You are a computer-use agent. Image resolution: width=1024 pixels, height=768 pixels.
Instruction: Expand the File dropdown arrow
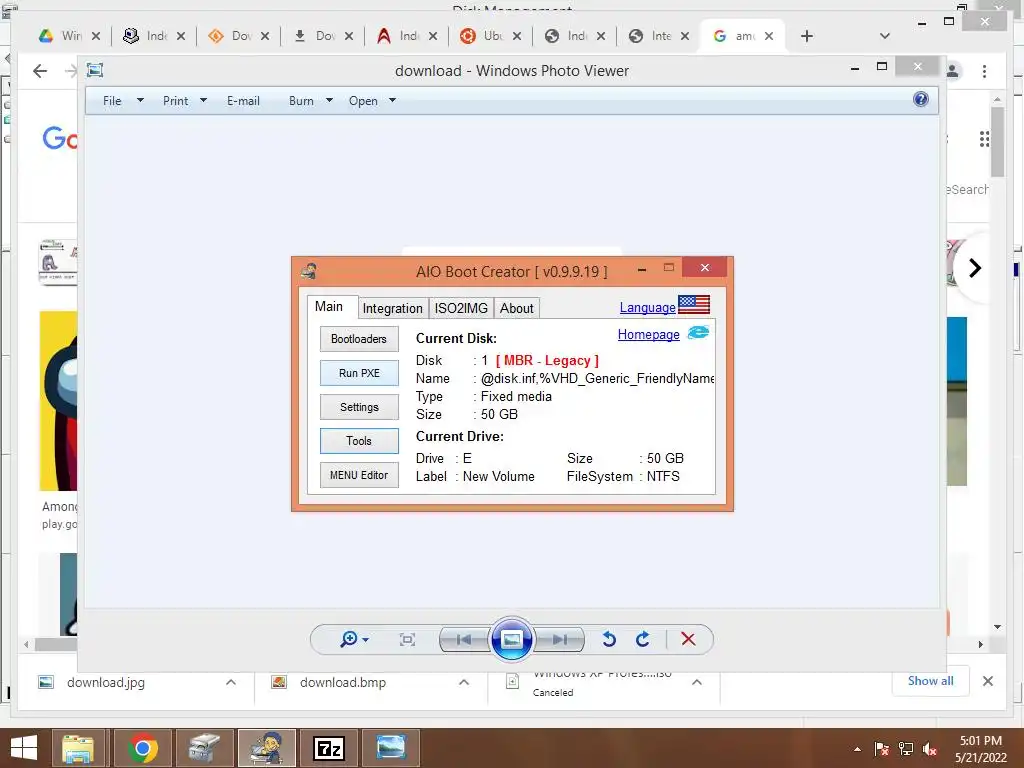click(x=140, y=101)
